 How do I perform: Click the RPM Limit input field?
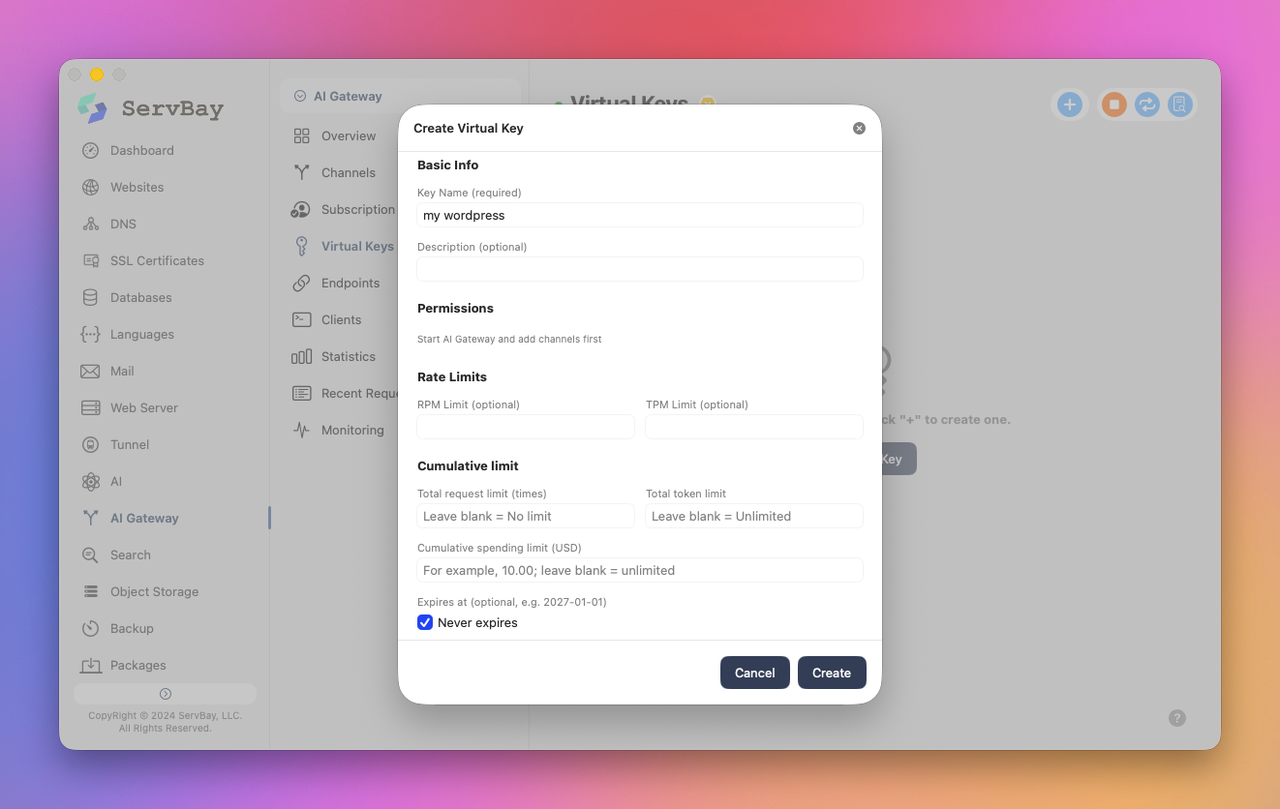coord(526,427)
